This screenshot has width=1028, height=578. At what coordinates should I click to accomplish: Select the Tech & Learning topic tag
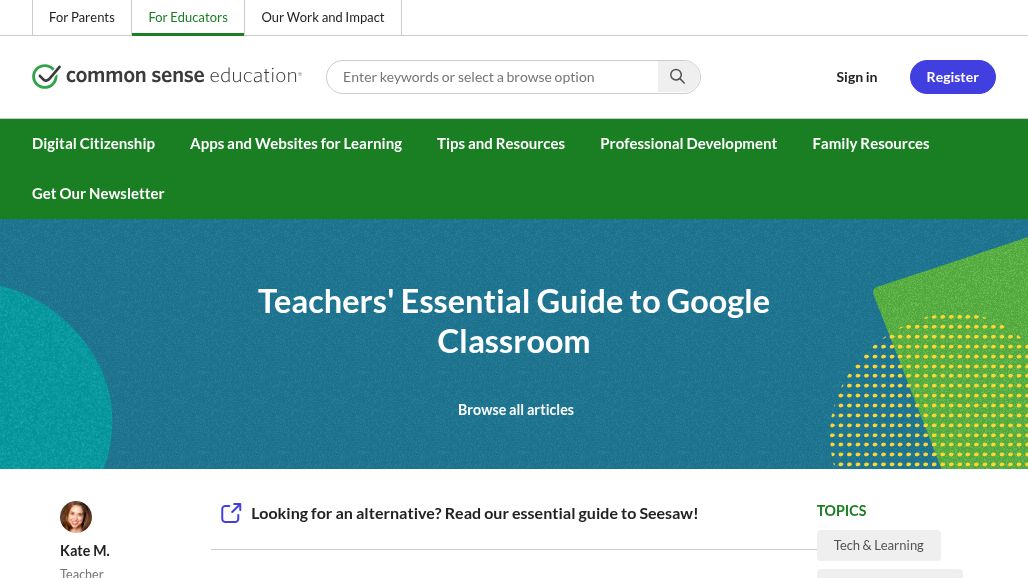pyautogui.click(x=879, y=545)
